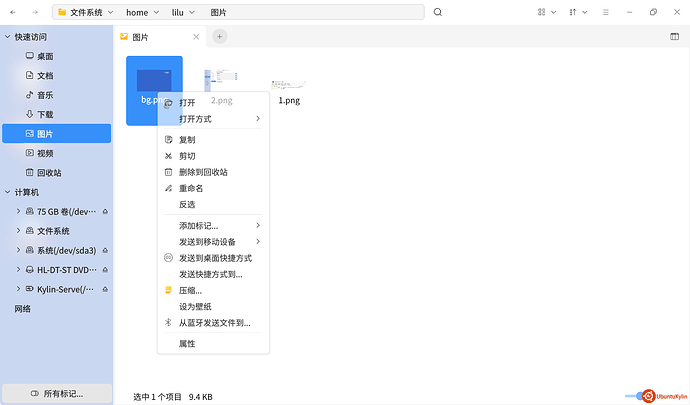
Task: Collapse the 快速访问 section
Action: pos(7,37)
